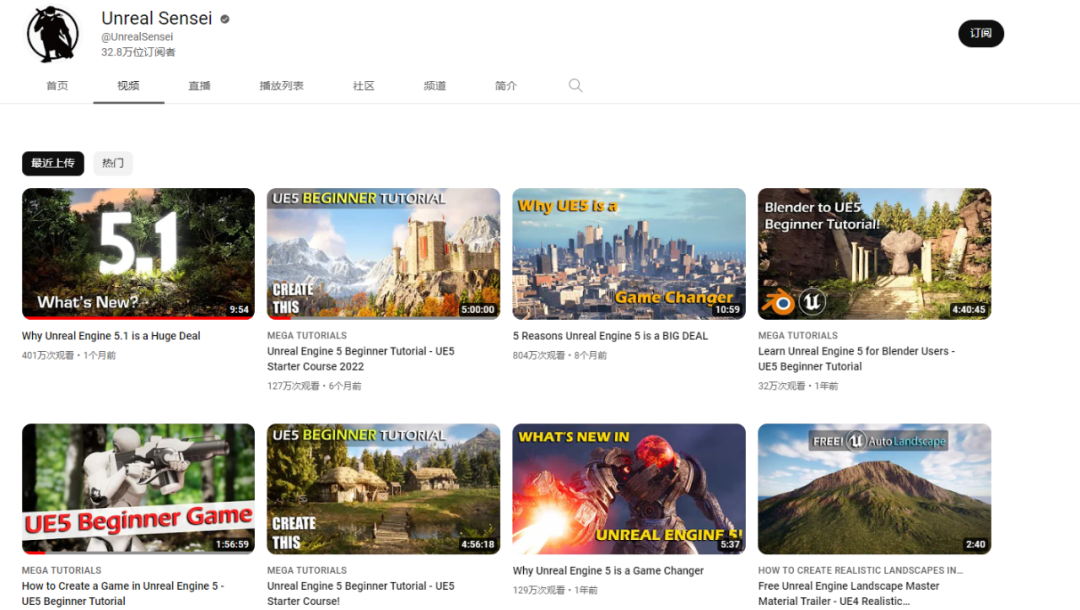The width and height of the screenshot is (1080, 610).
Task: Open the 5.1 What's New video thumbnail
Action: pyautogui.click(x=138, y=253)
